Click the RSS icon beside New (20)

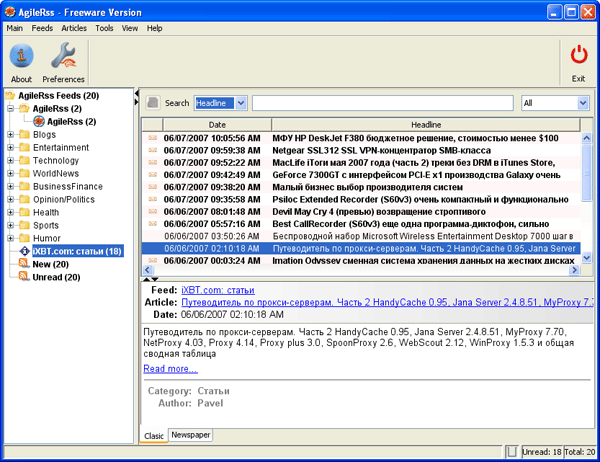tap(24, 264)
